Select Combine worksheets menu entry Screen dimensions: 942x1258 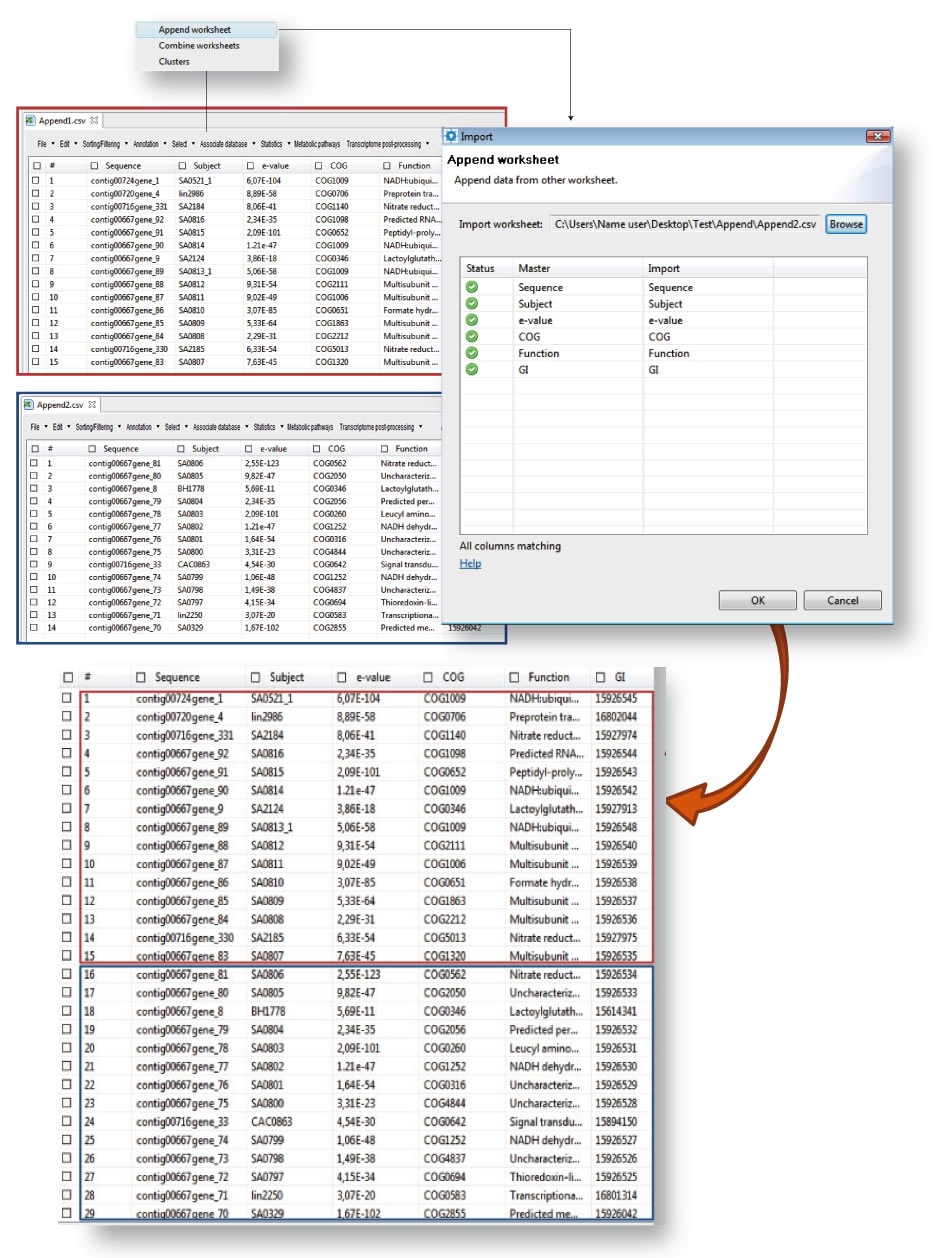[199, 46]
